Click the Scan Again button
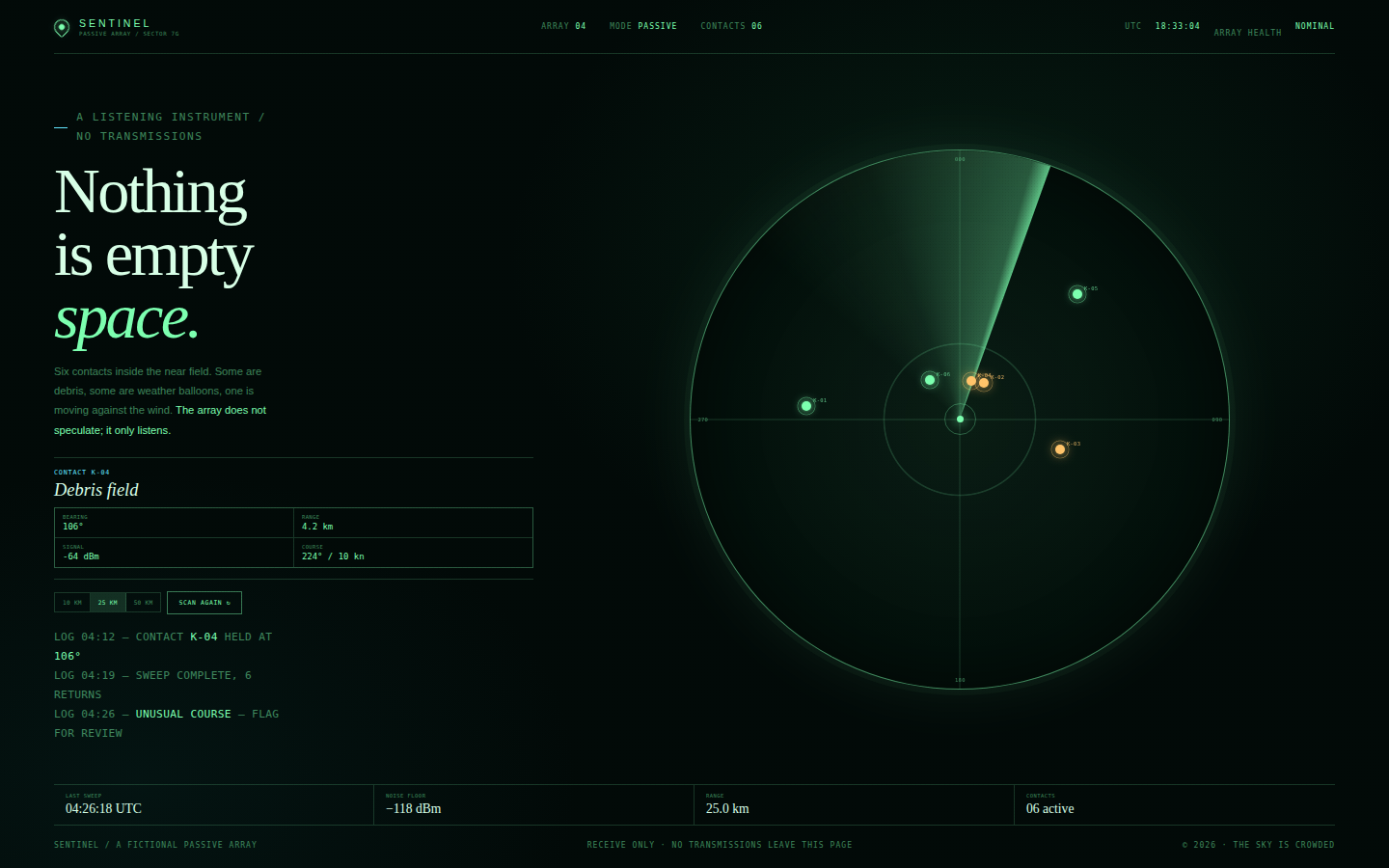1389x868 pixels. click(204, 603)
